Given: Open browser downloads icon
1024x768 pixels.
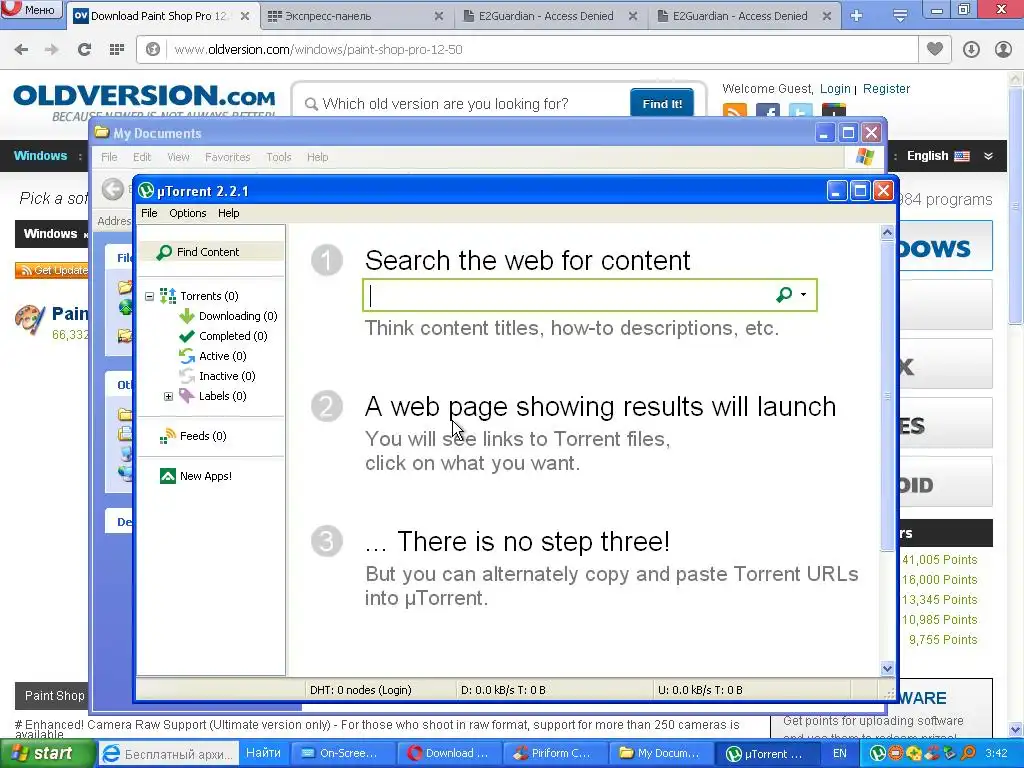Looking at the screenshot, I should click(x=971, y=50).
